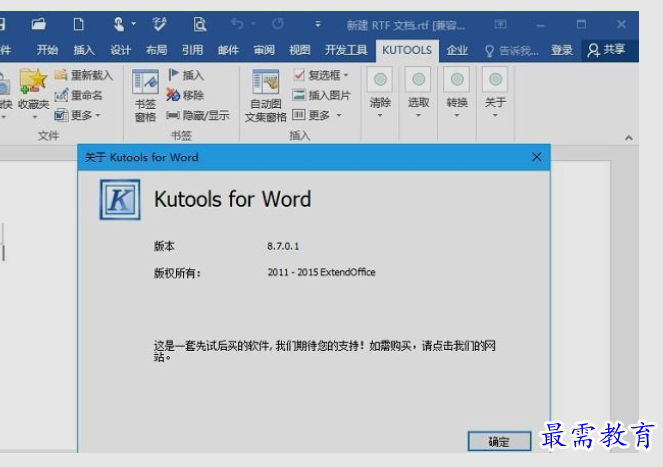Switch to the 插入 ribbon tab
Image resolution: width=663 pixels, height=467 pixels.
[84, 50]
